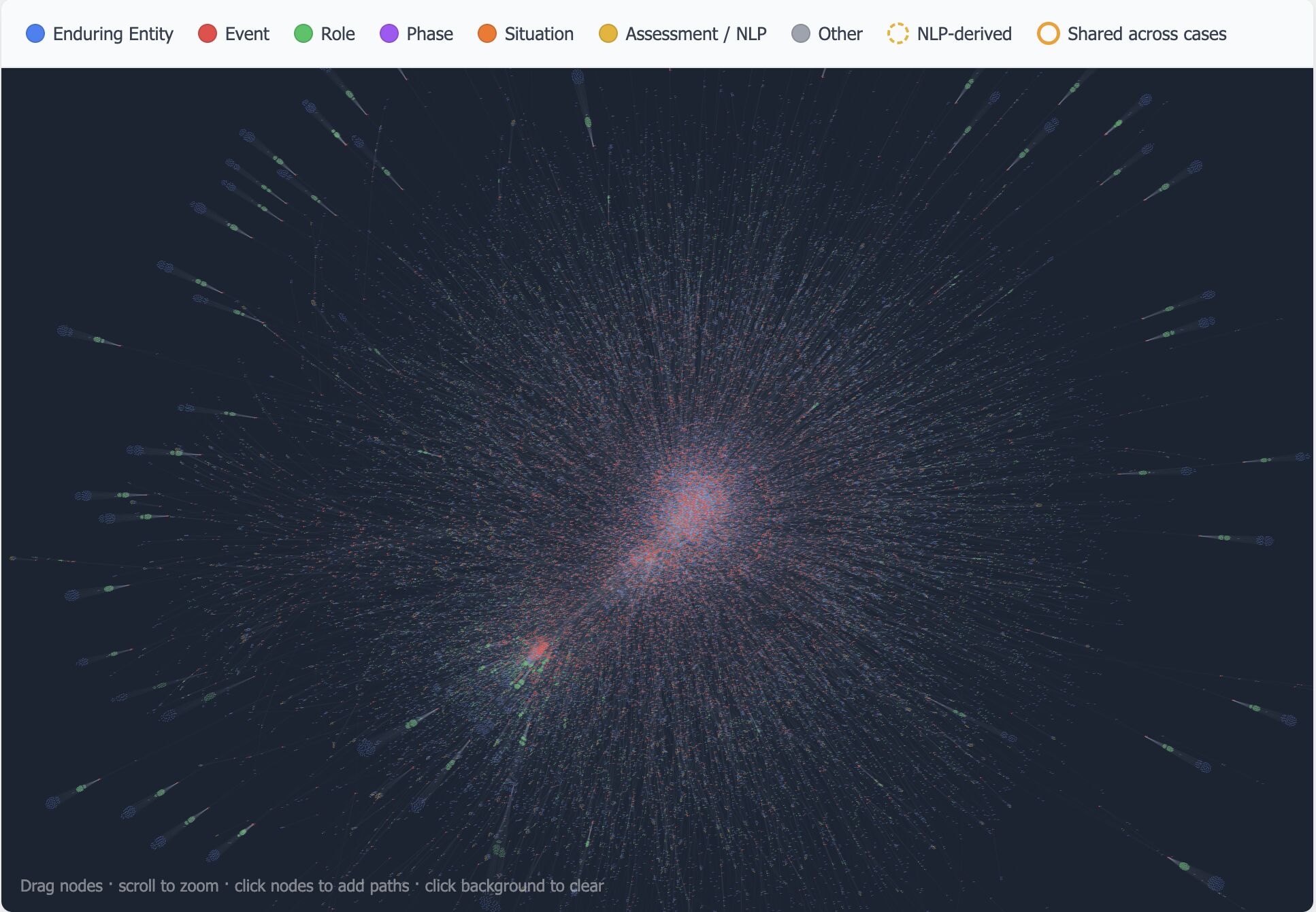Screen dimensions: 1316x912
Task: Select the "Shared across cases" legend label
Action: pos(1147,34)
